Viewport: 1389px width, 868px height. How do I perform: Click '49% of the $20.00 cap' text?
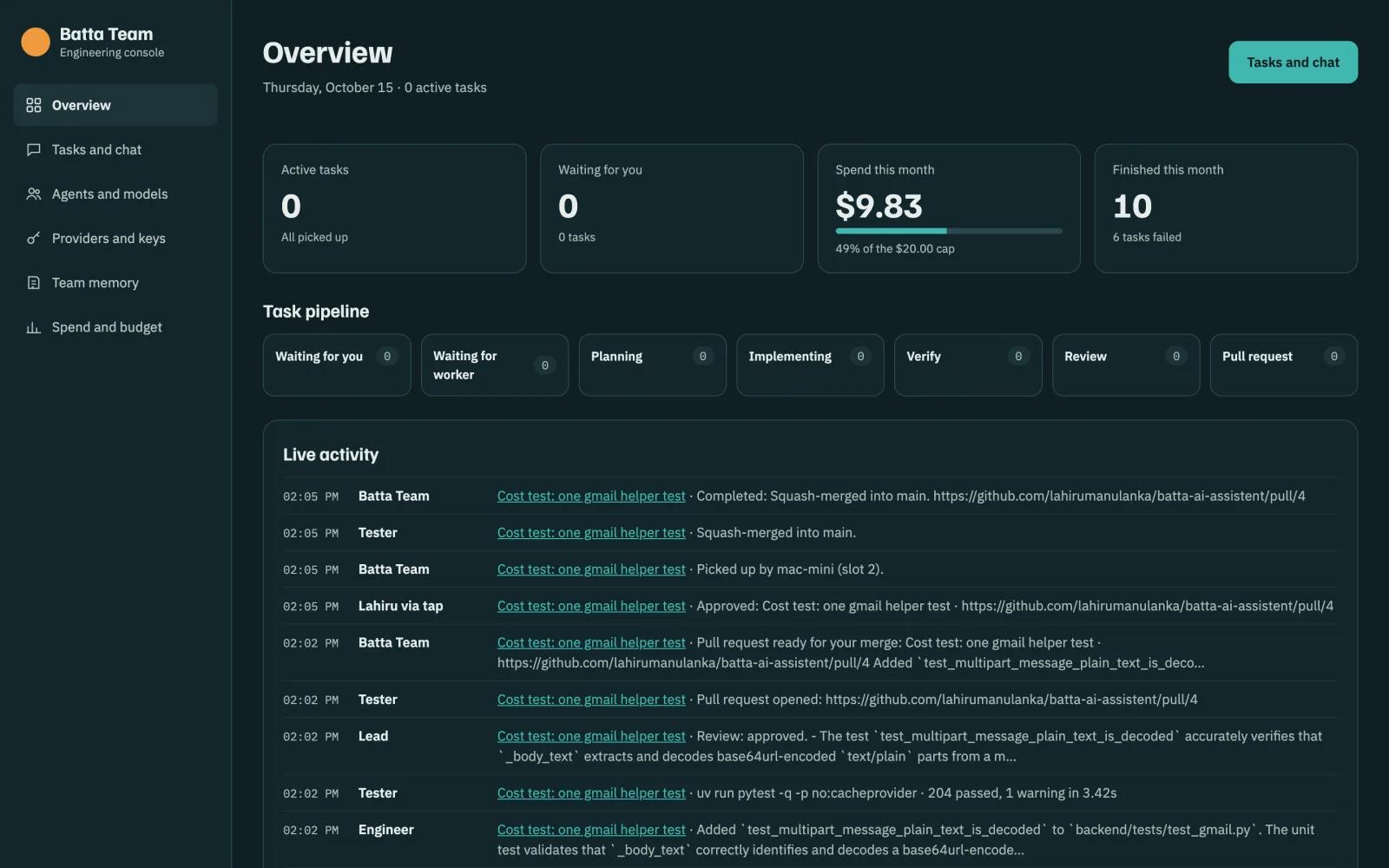(895, 249)
